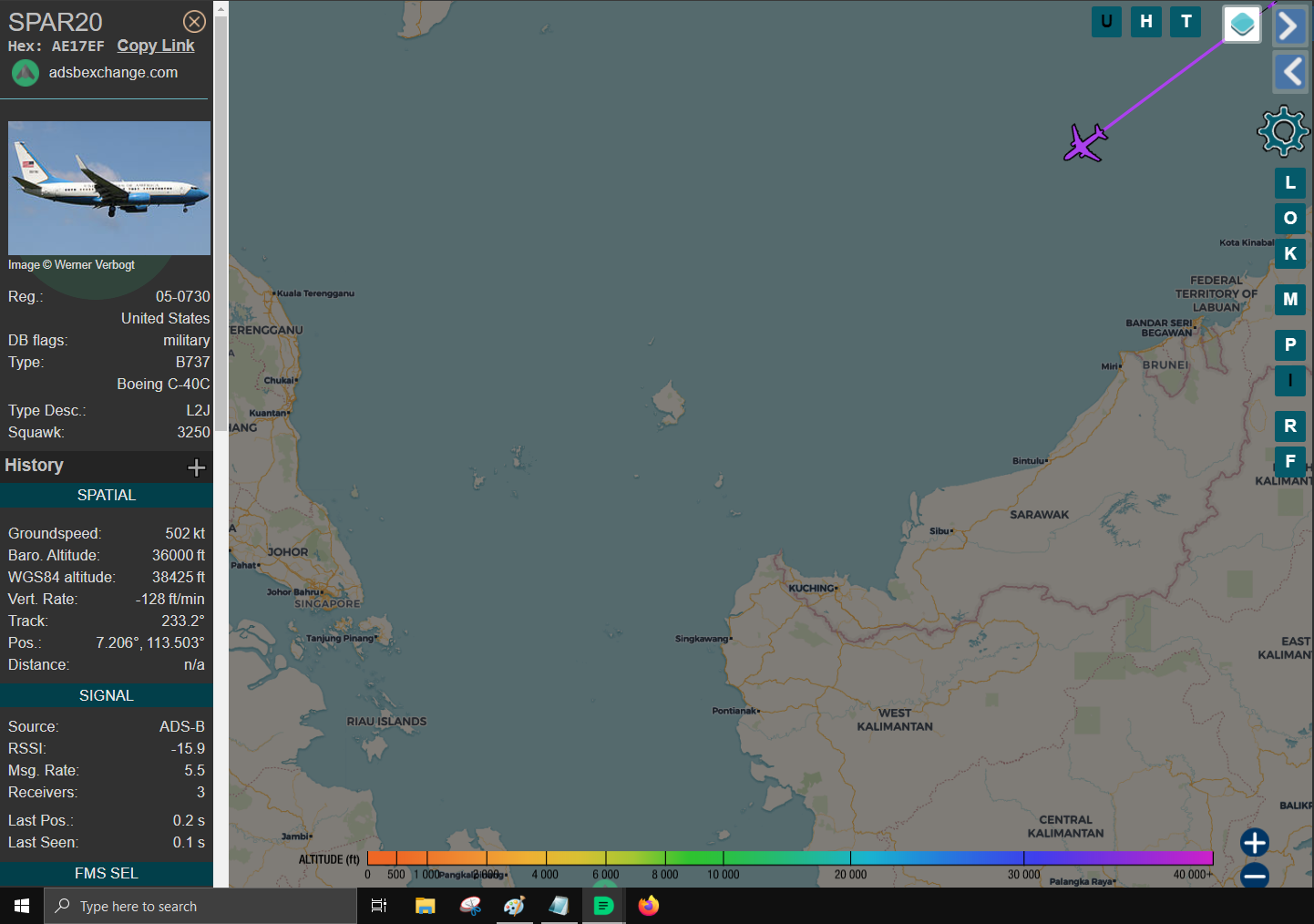This screenshot has width=1314, height=924.
Task: Click the SPATIAL section header
Action: coord(107,496)
